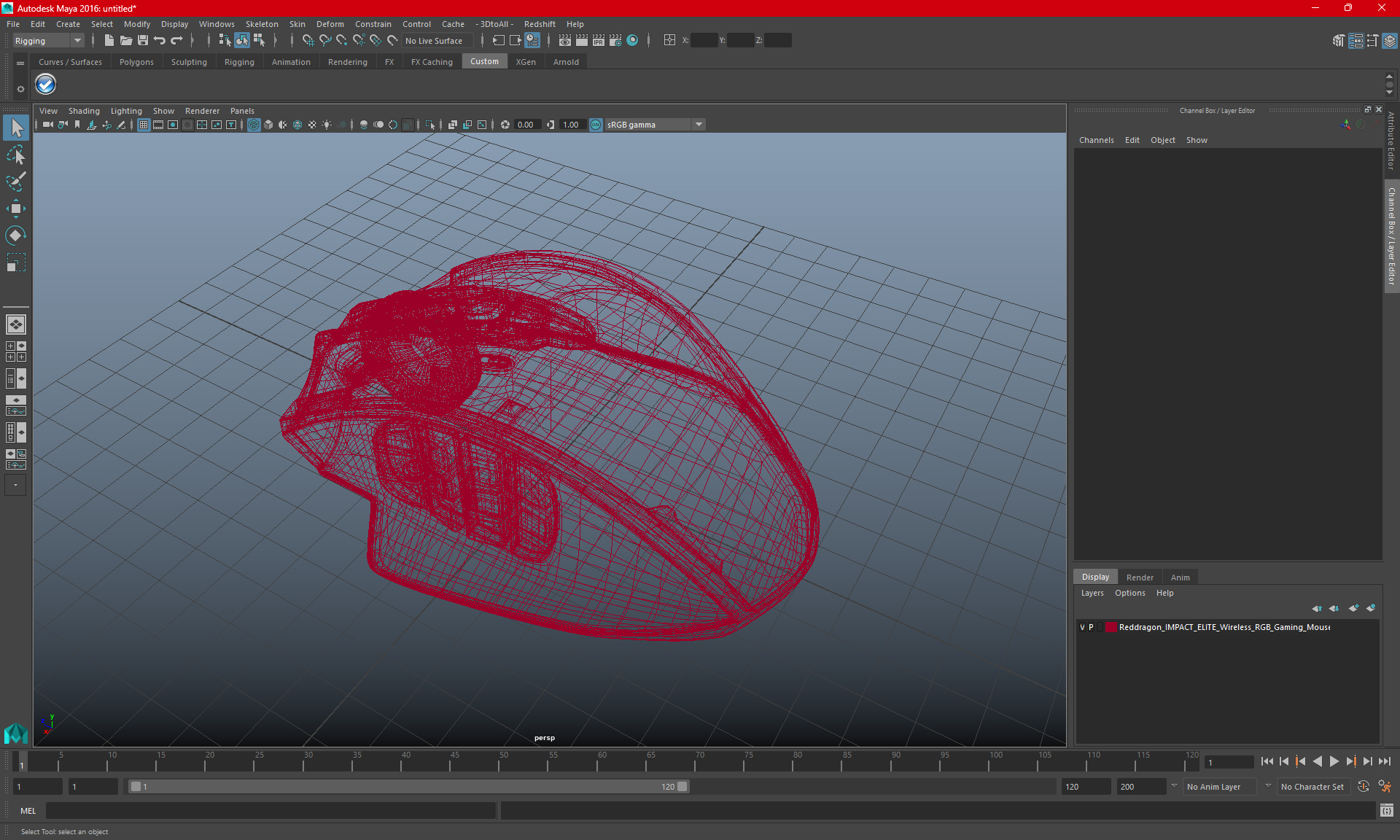Activate the Paint selection tool
This screenshot has width=1400, height=840.
click(16, 182)
